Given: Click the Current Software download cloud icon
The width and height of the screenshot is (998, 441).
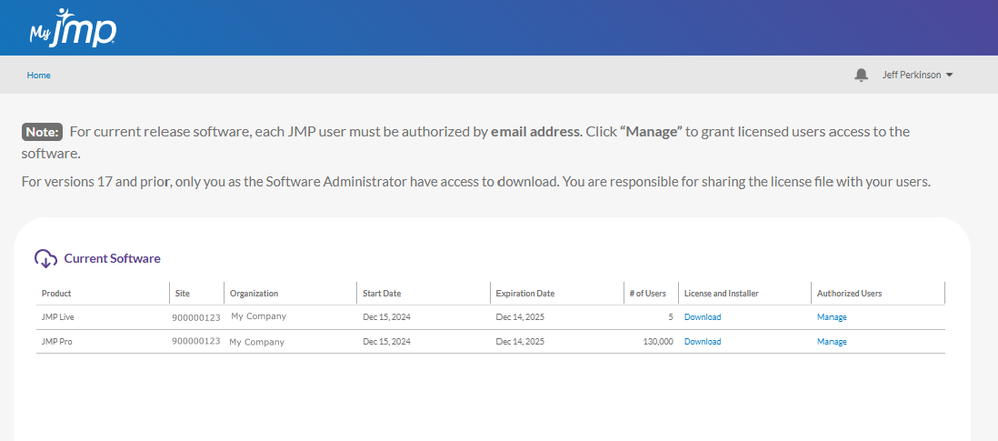Looking at the screenshot, I should (45, 259).
